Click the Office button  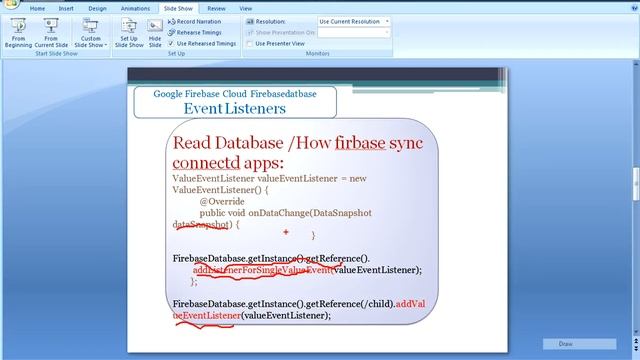tap(11, 4)
